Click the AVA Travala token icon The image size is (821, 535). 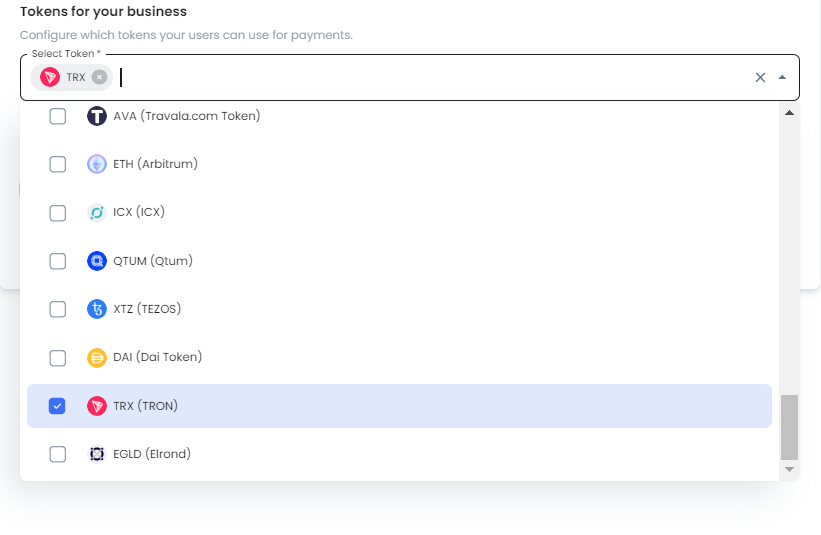pos(97,116)
